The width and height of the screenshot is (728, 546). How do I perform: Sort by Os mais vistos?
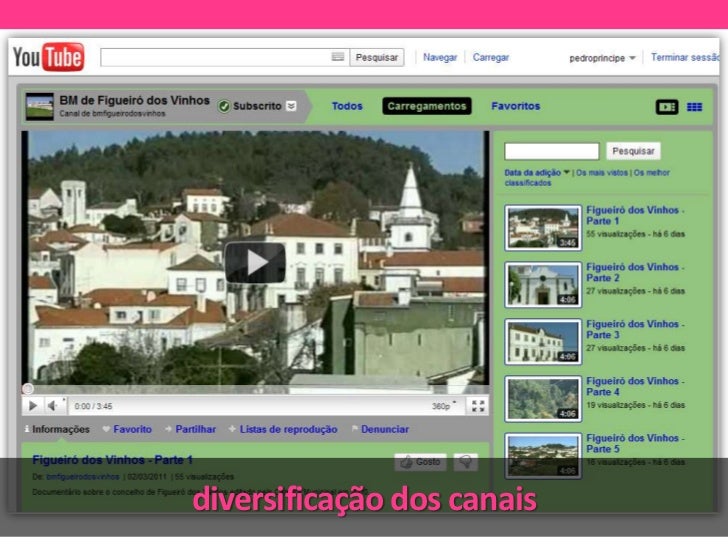pos(602,172)
